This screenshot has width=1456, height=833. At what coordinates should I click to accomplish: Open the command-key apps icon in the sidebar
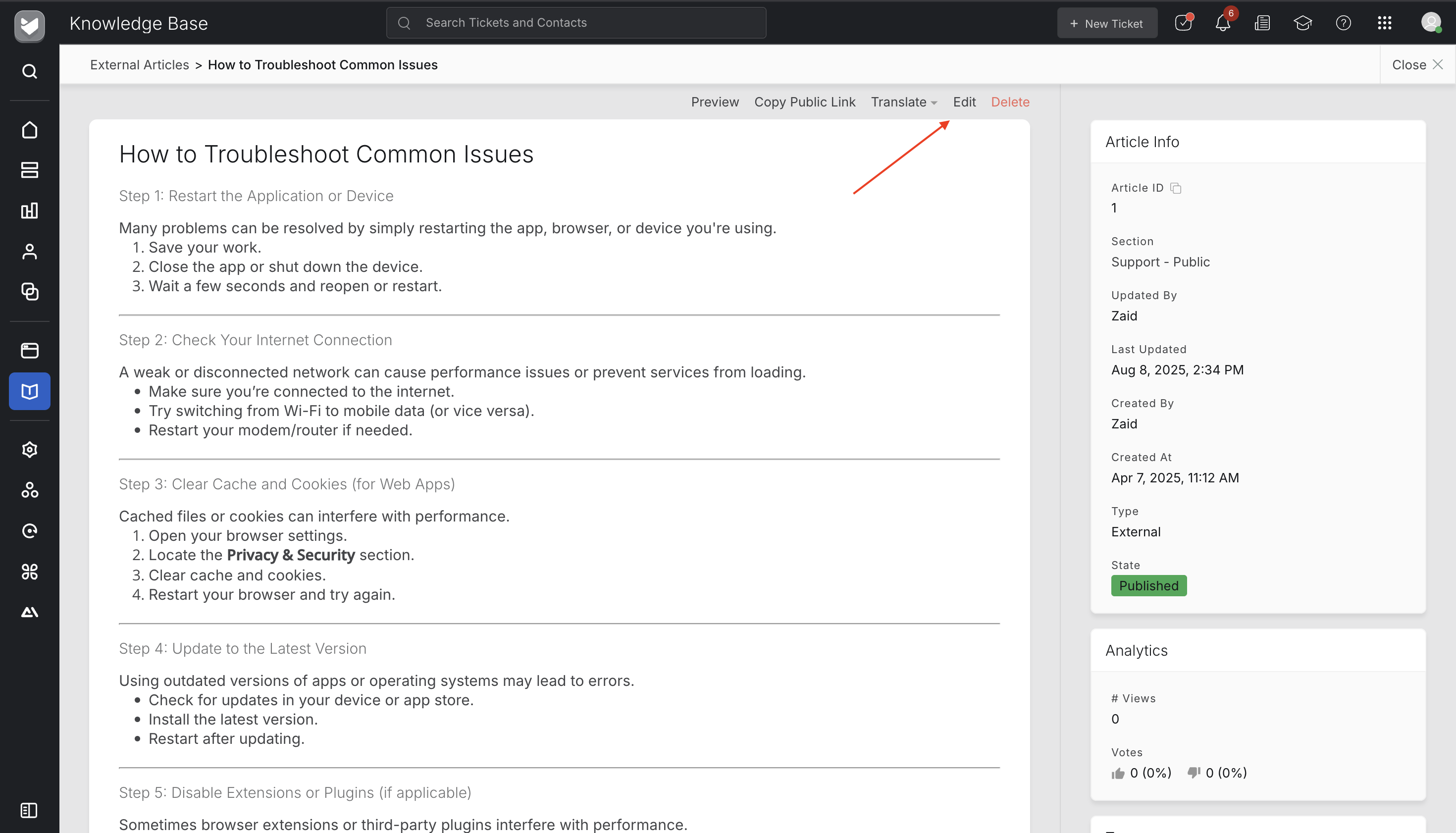click(29, 572)
